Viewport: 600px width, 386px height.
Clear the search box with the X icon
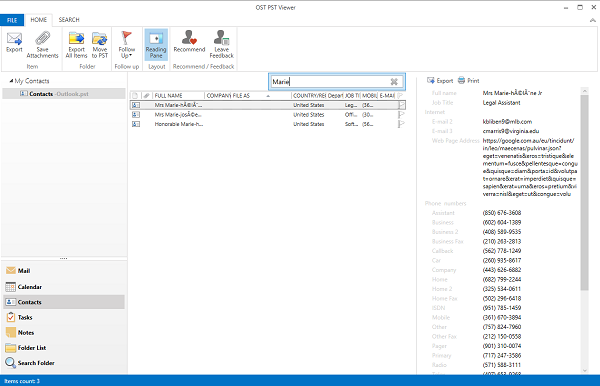click(x=394, y=81)
